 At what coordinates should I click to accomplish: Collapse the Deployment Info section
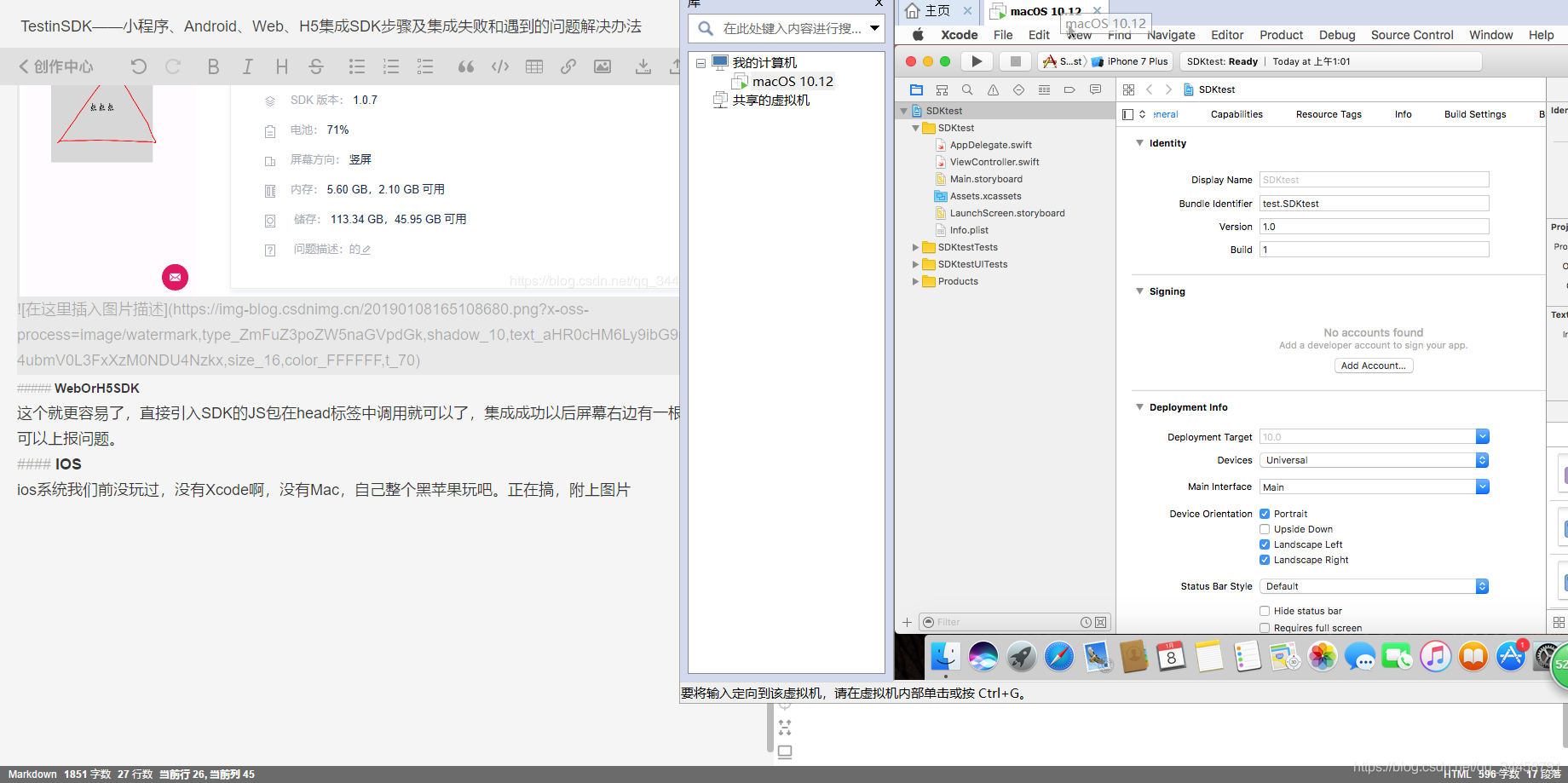click(x=1139, y=407)
